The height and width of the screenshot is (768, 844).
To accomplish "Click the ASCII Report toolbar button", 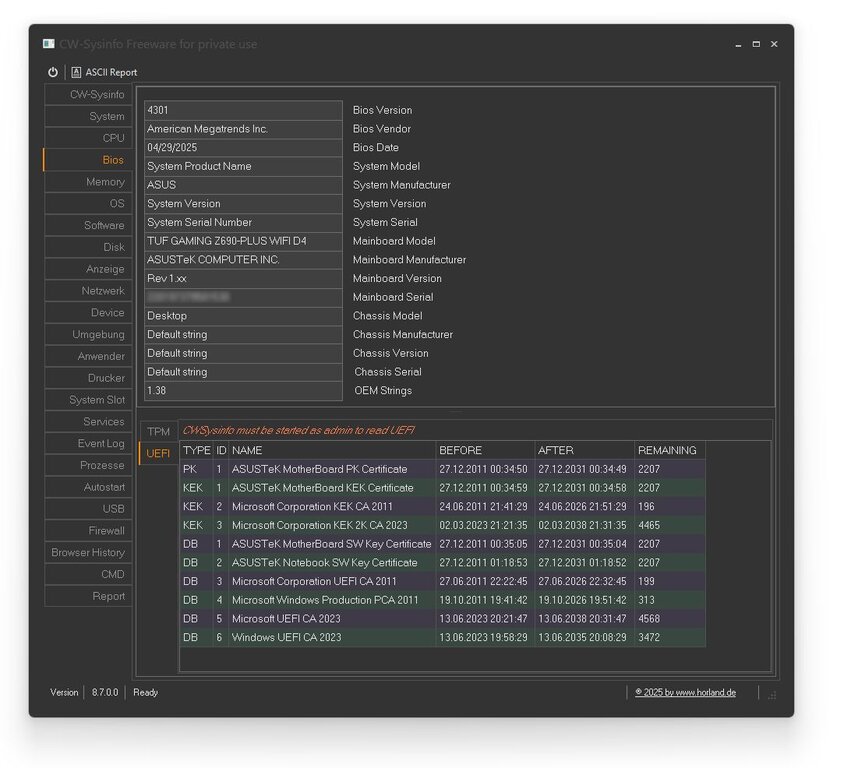I will click(x=104, y=72).
